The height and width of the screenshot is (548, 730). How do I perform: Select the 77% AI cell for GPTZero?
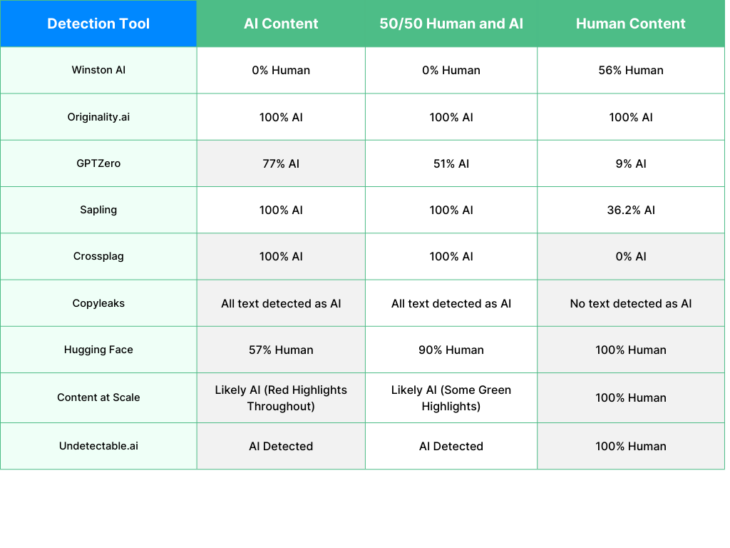281,163
